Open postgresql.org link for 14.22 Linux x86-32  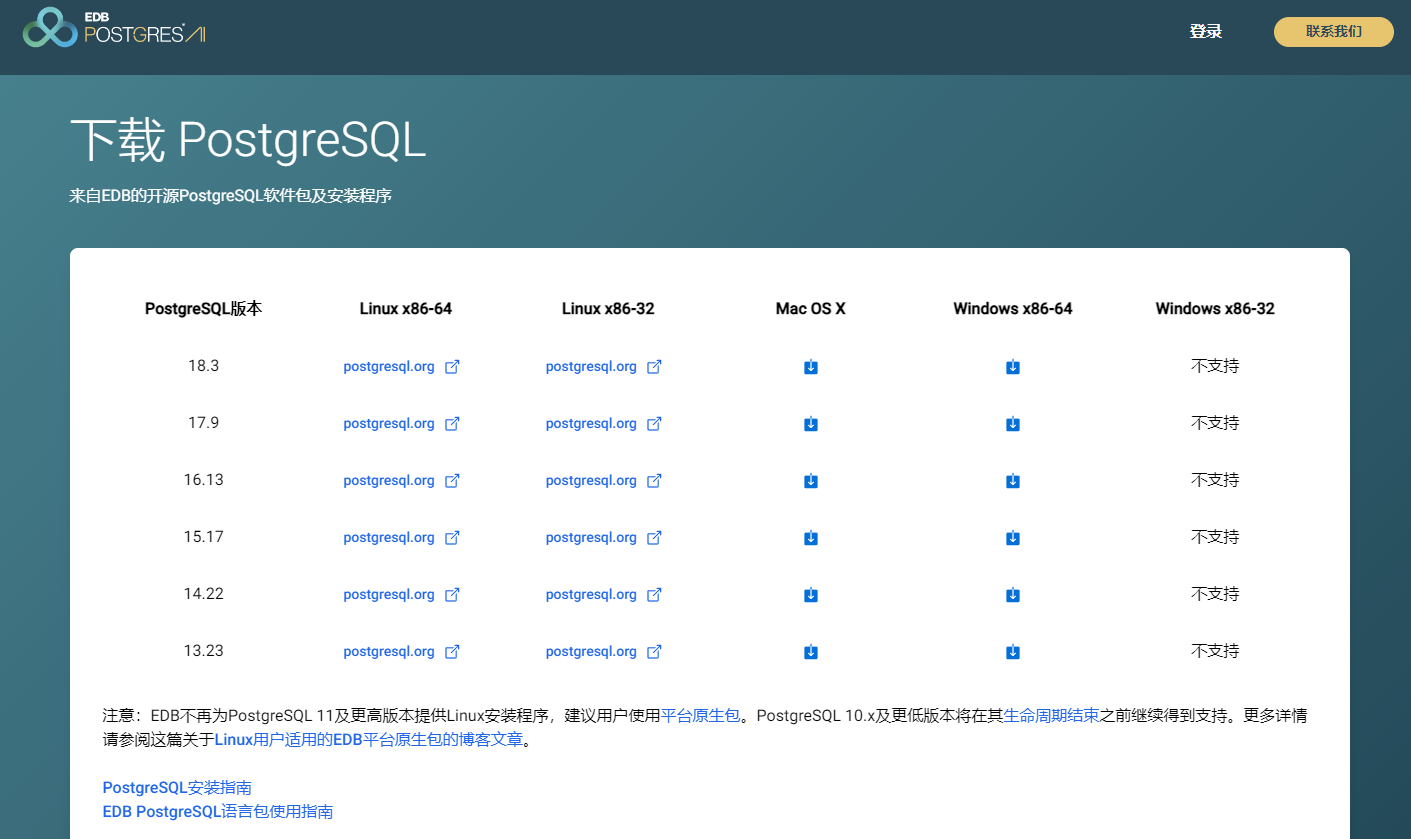[x=591, y=595]
